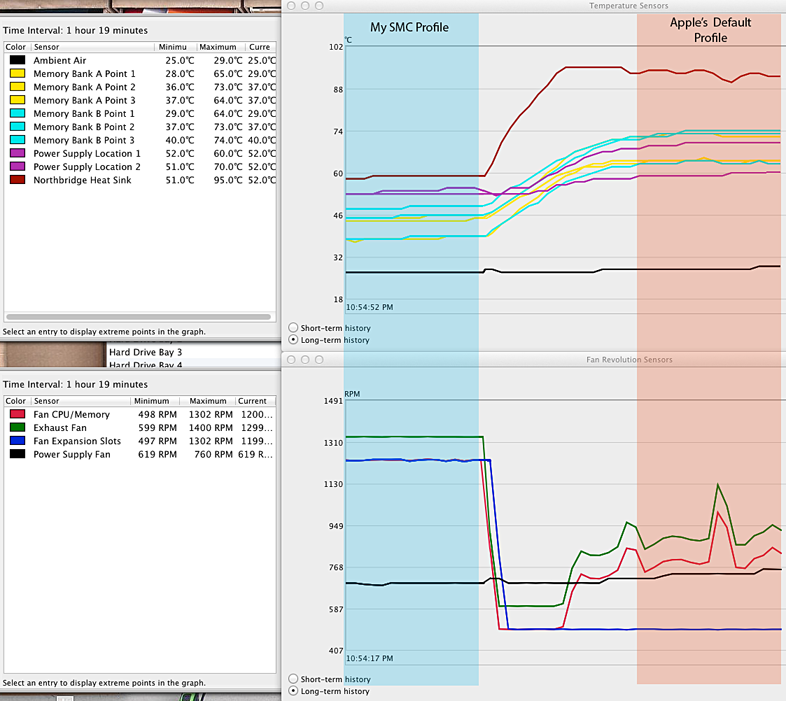Click the Ambient Air black color swatch
This screenshot has width=786, height=701.
click(x=18, y=60)
